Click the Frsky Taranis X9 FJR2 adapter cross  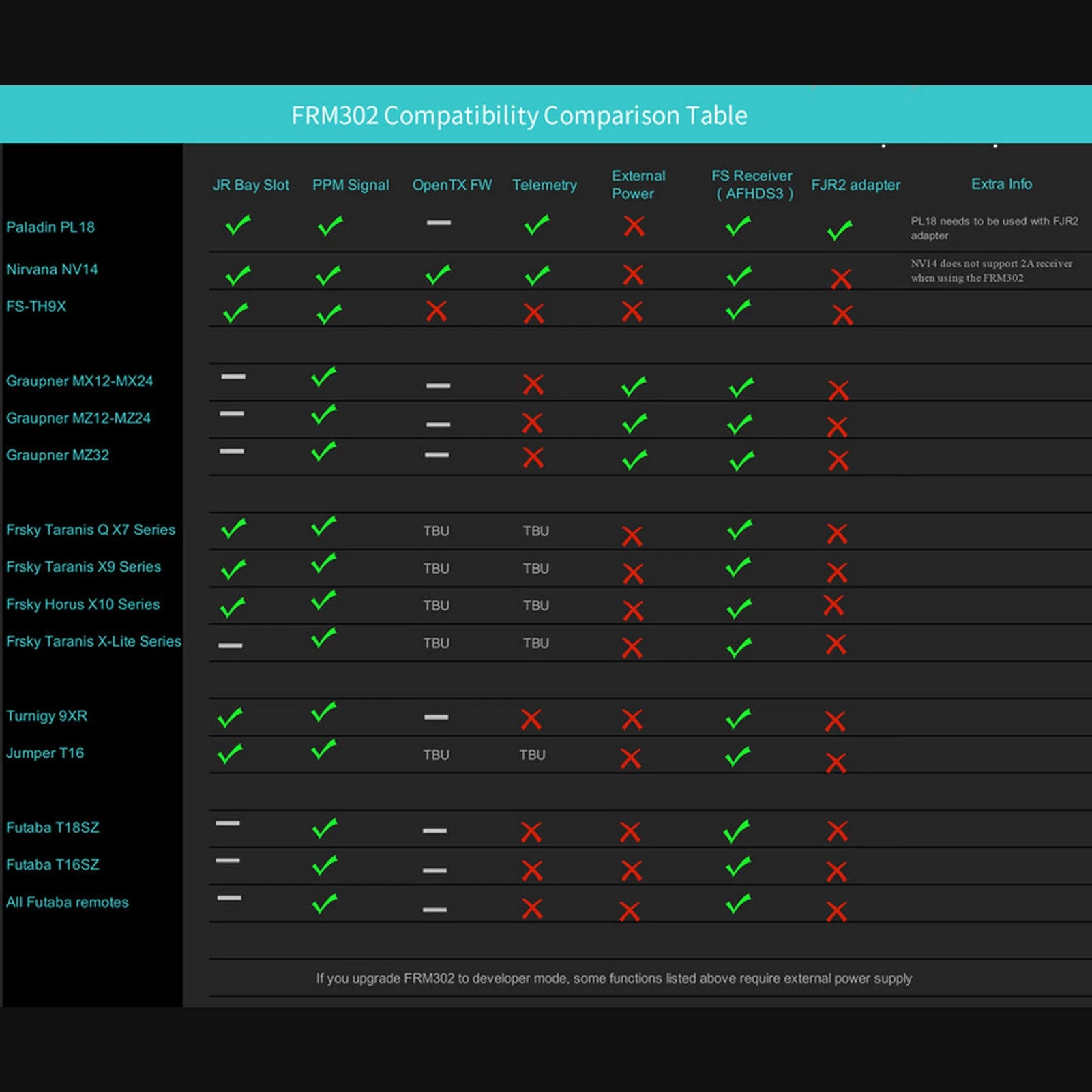pos(837,572)
